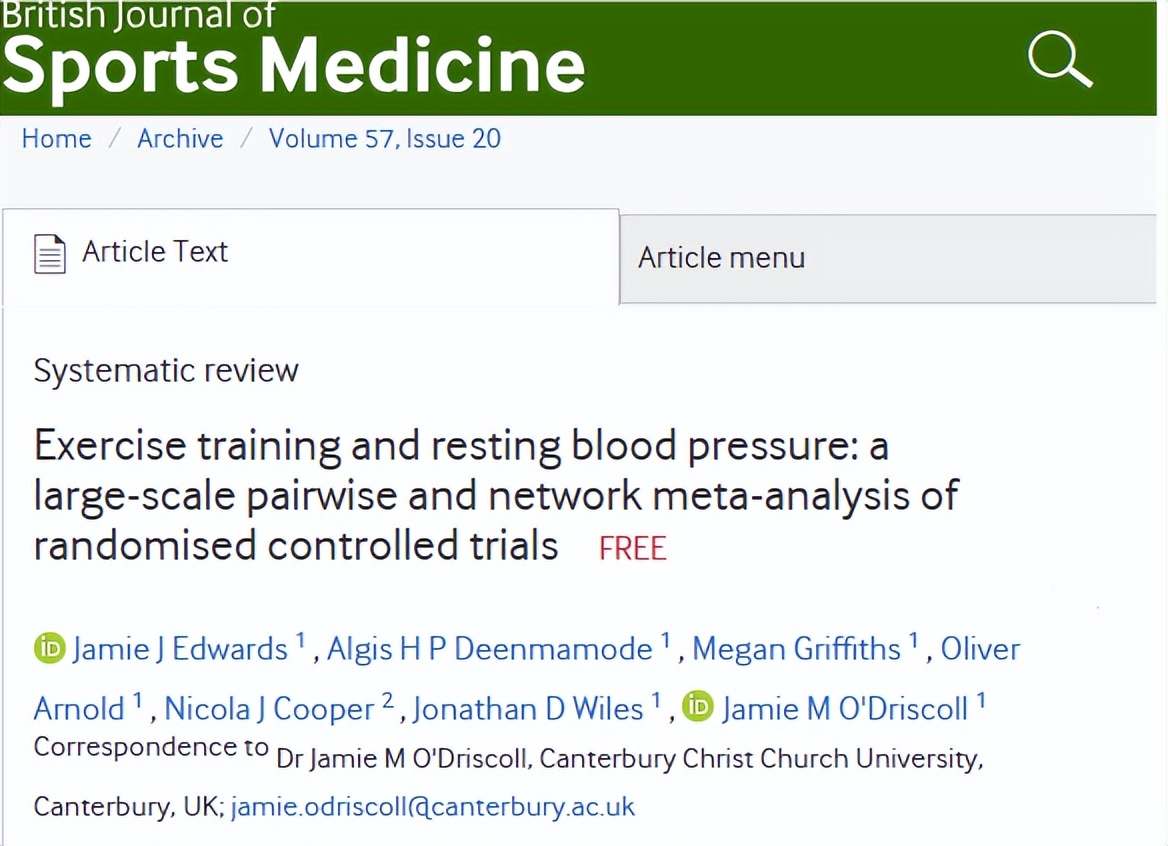Click ORCID icon beside Jamie M O'Driscoll

(x=698, y=707)
